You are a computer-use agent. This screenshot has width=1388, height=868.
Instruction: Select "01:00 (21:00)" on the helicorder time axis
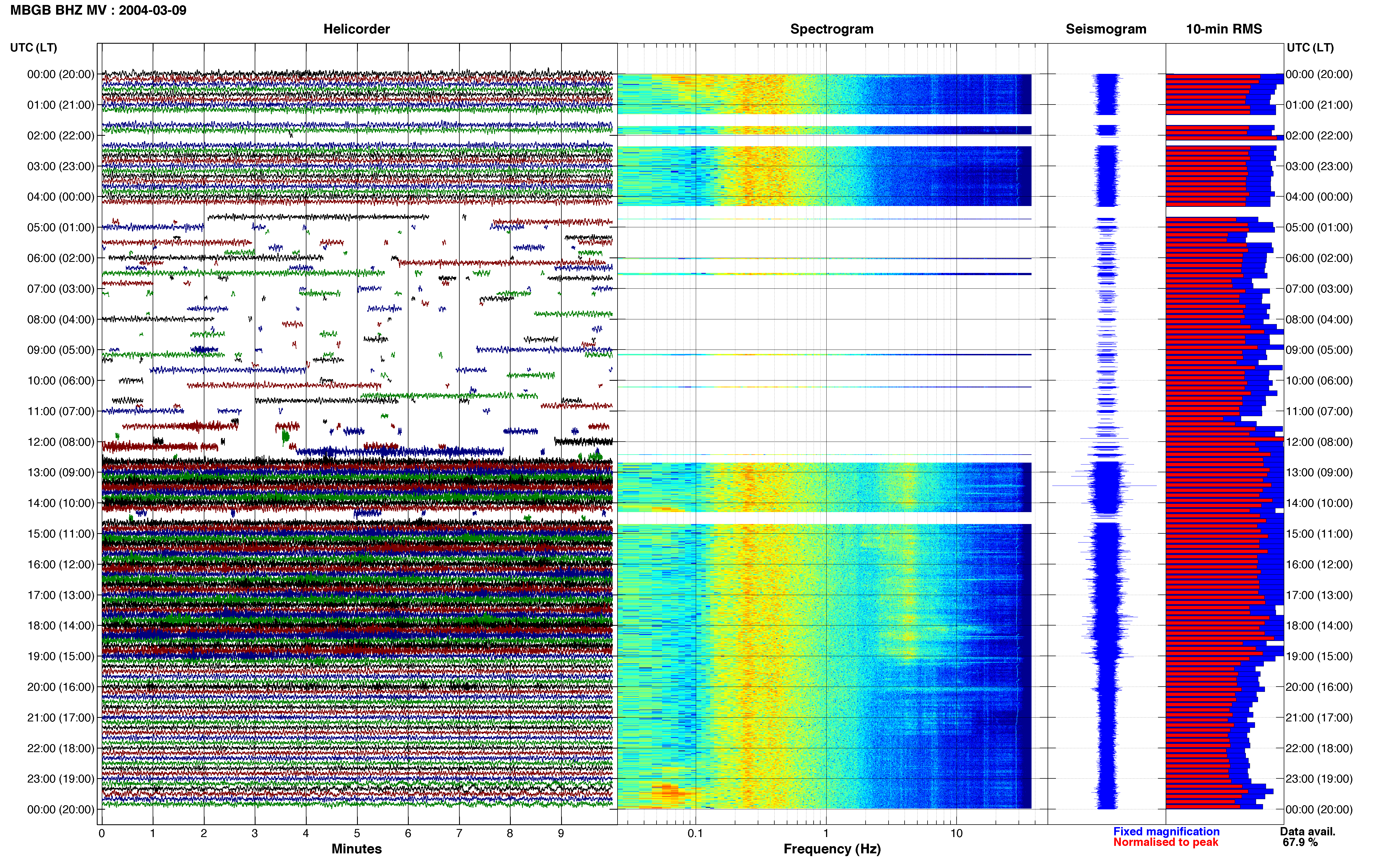click(61, 105)
